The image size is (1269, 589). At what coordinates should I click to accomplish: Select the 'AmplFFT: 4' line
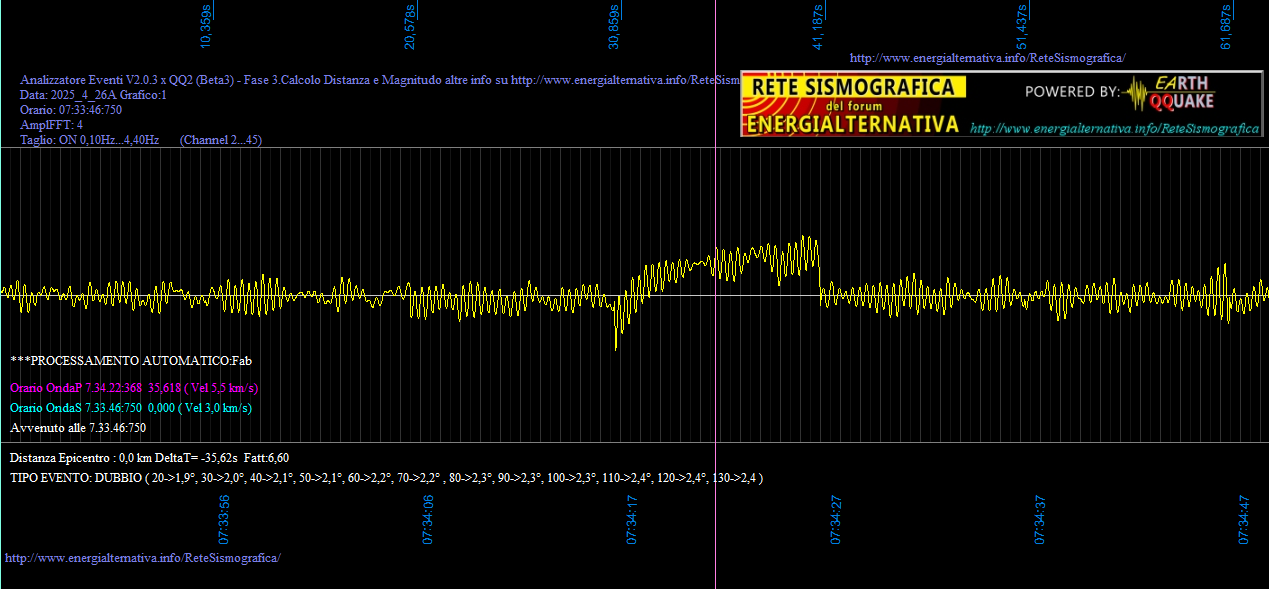point(51,125)
